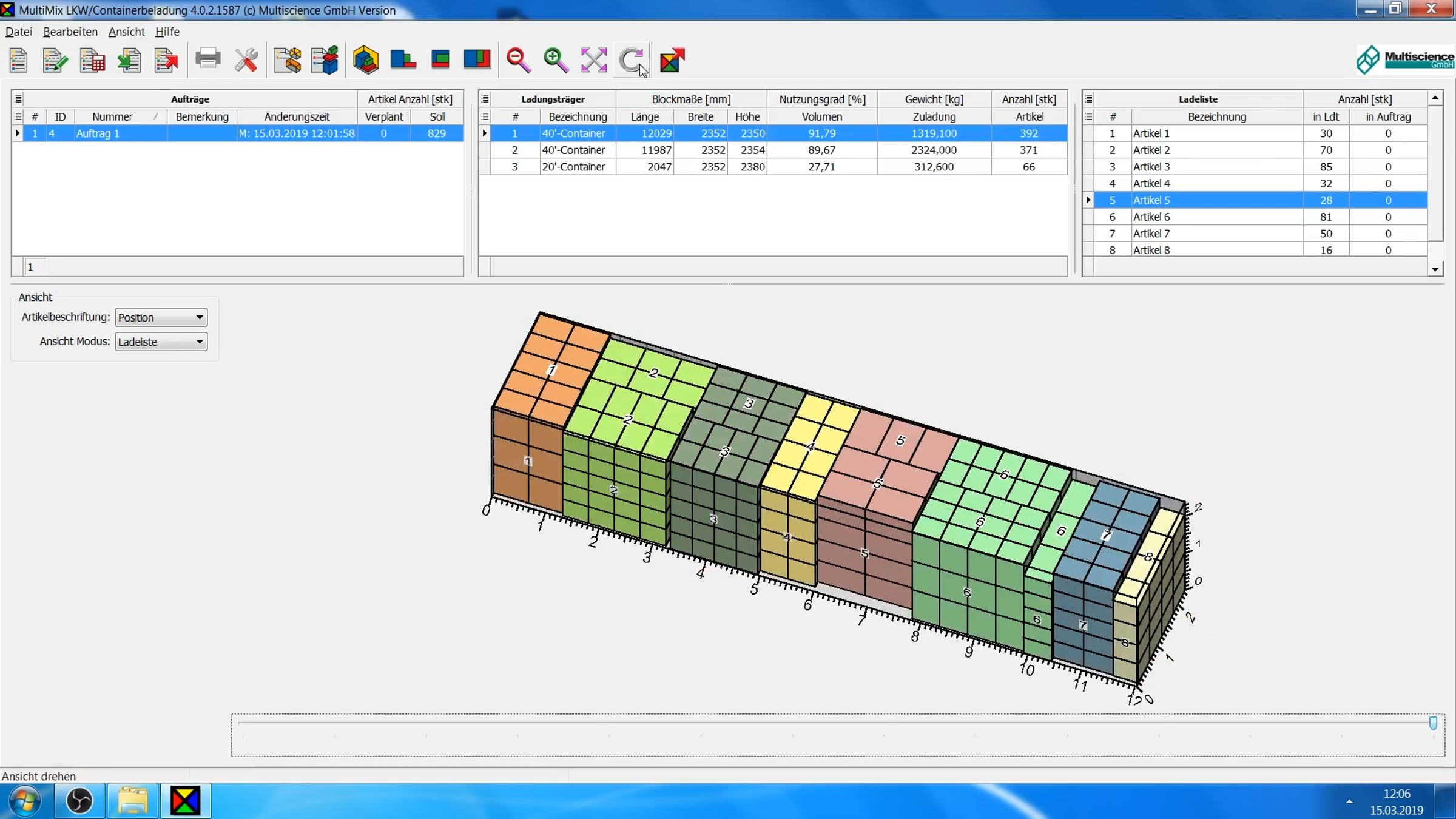
Task: Open the Bearbeiten menu
Action: 70,32
